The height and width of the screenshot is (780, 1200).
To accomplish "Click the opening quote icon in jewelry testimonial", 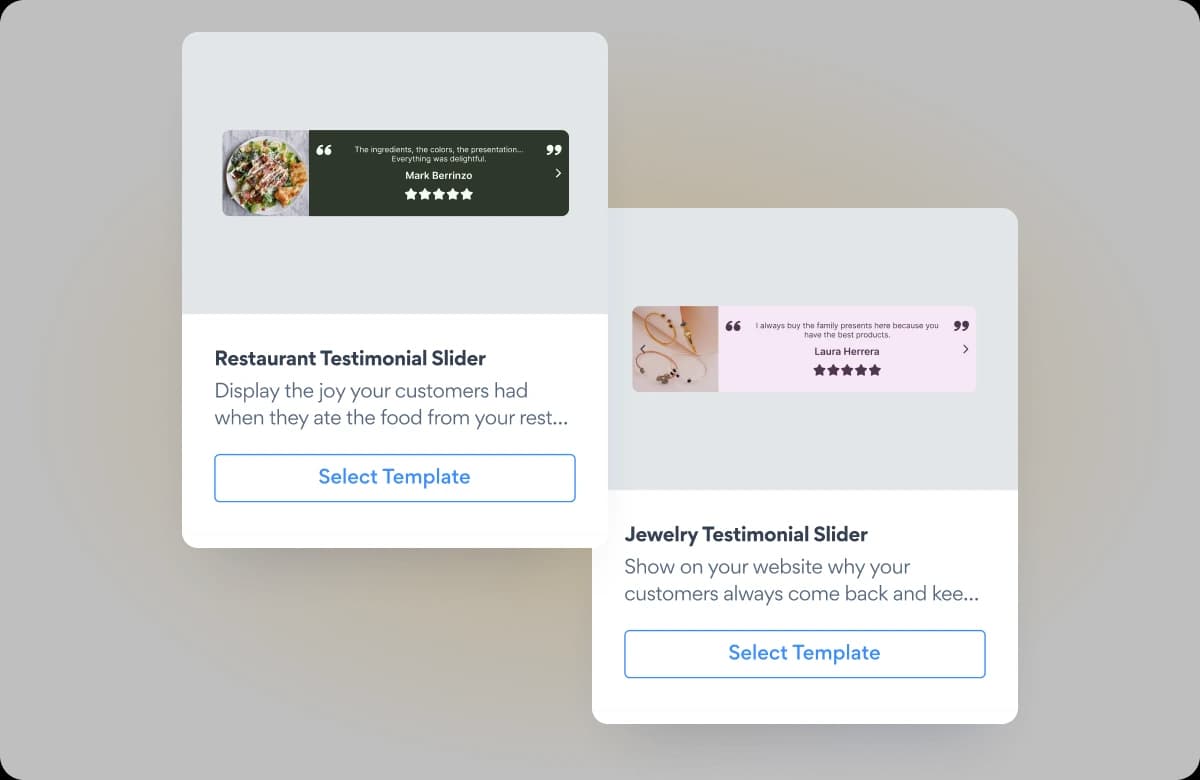I will [734, 326].
